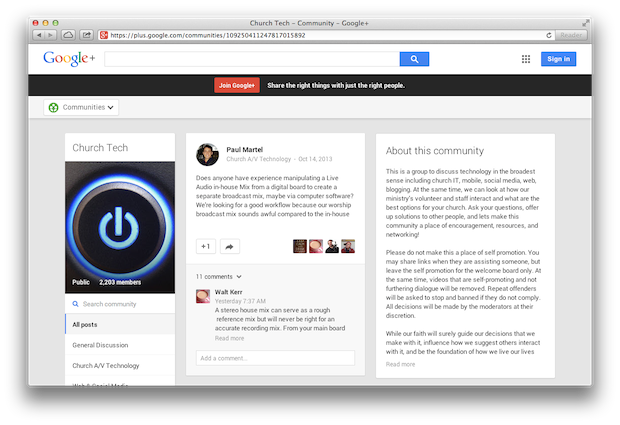The height and width of the screenshot is (425, 620).
Task: Click the Safari forward arrow button
Action: coord(51,35)
